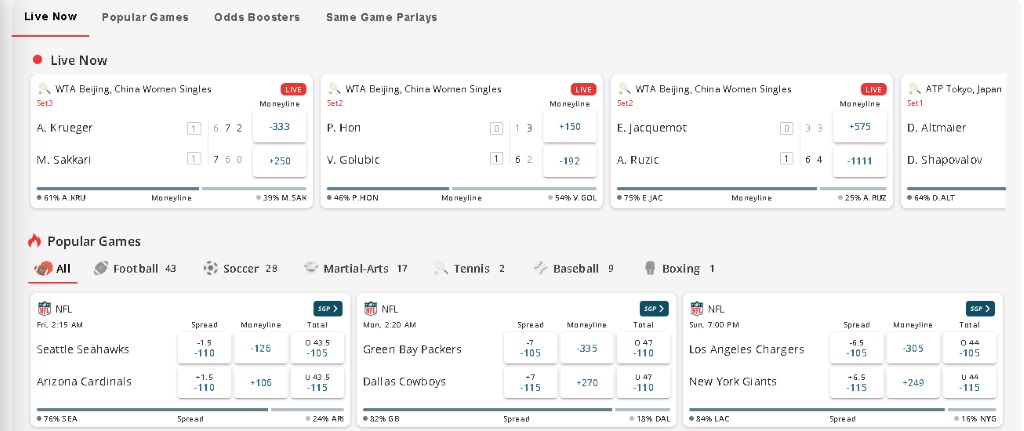This screenshot has height=431, width=1024.
Task: Click the football icon in sport filters
Action: point(101,268)
